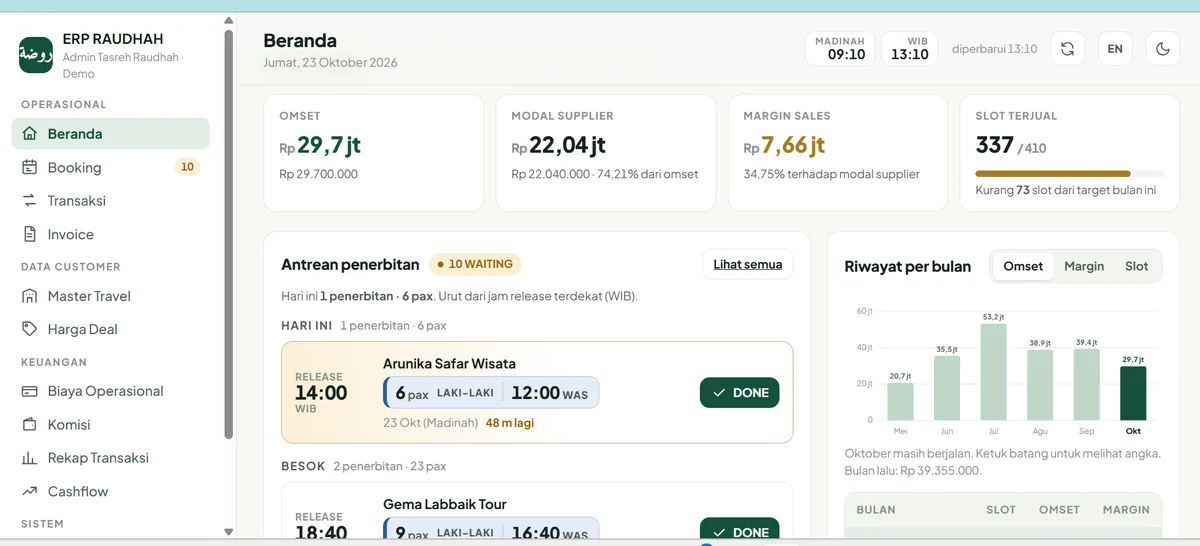
Task: Open Rekap Transaksi page
Action: pyautogui.click(x=111, y=458)
